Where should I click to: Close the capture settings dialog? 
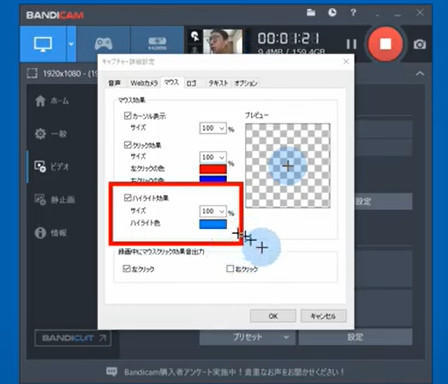point(346,62)
